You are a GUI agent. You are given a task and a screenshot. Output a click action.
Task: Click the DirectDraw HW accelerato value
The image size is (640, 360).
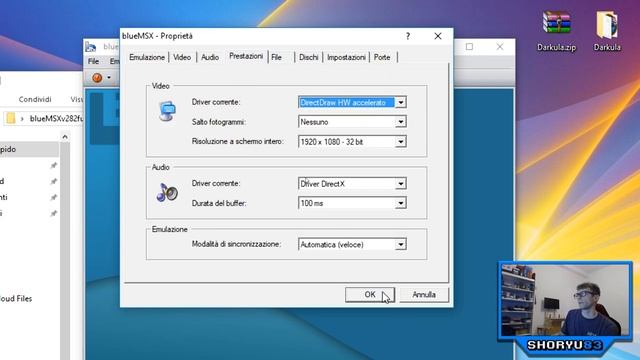(x=347, y=102)
